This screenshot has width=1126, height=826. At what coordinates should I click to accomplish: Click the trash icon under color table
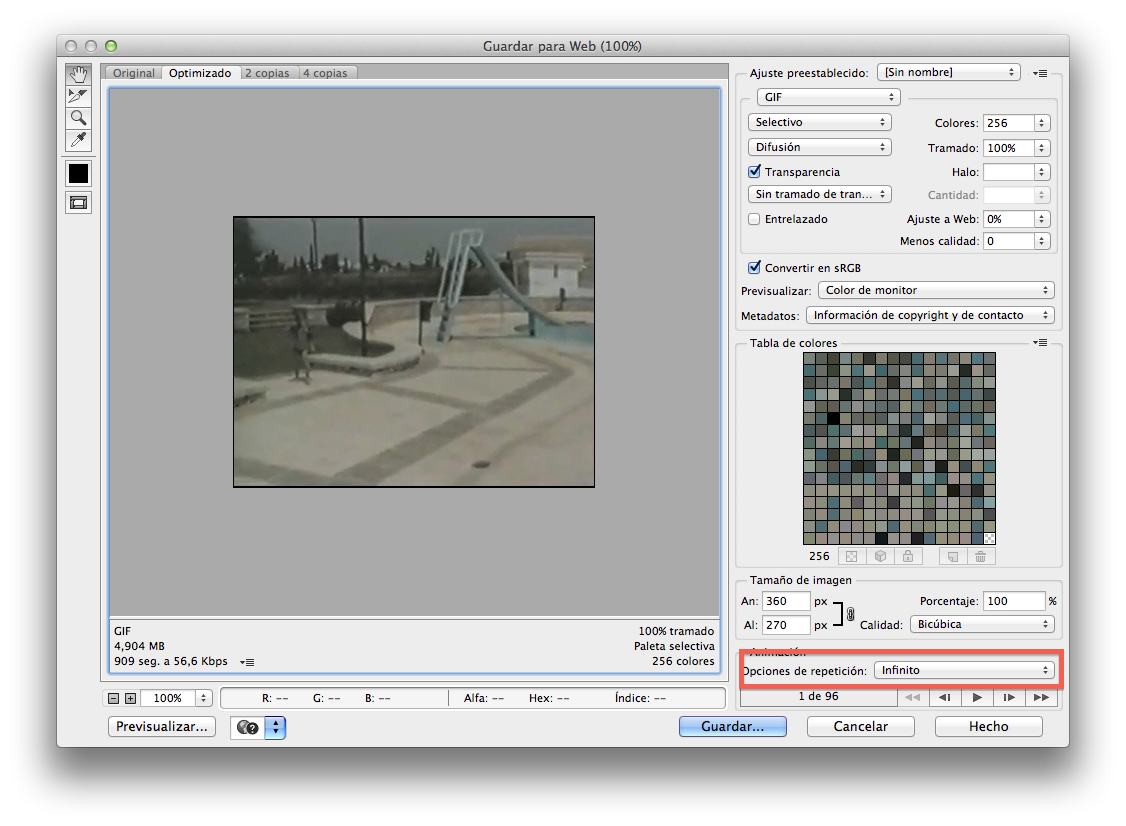[980, 557]
